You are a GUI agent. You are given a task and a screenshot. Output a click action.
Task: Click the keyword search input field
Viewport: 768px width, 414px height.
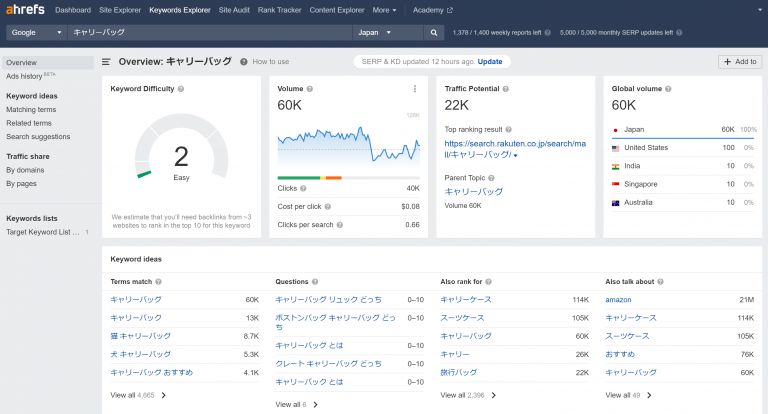(x=210, y=33)
